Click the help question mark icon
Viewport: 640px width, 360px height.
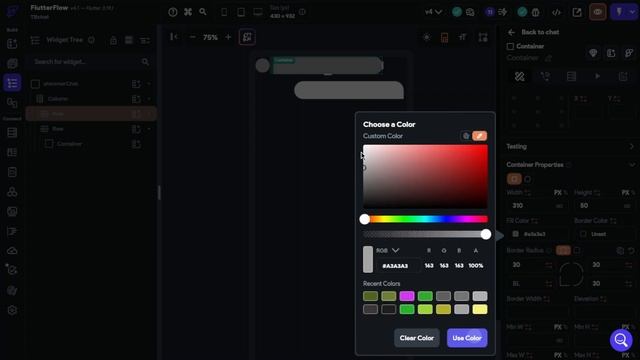(173, 12)
